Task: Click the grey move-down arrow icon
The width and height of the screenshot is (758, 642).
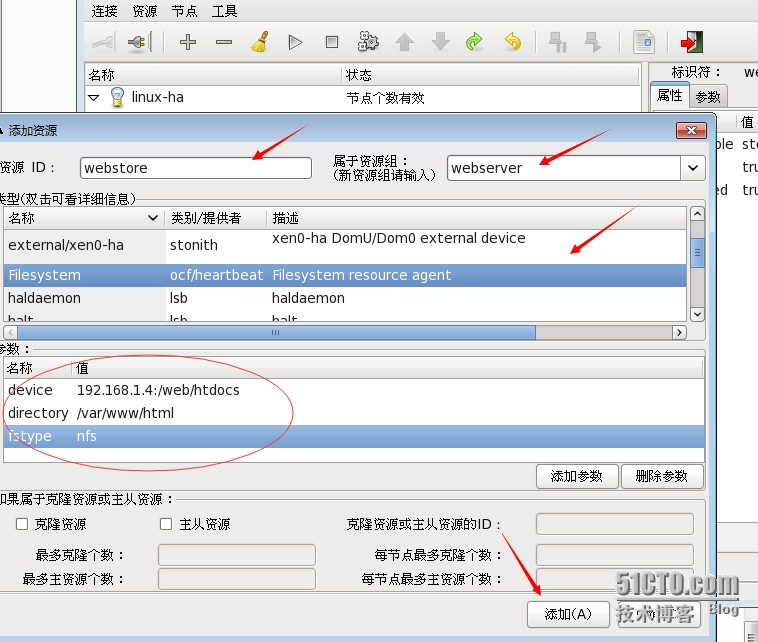Action: coord(440,42)
